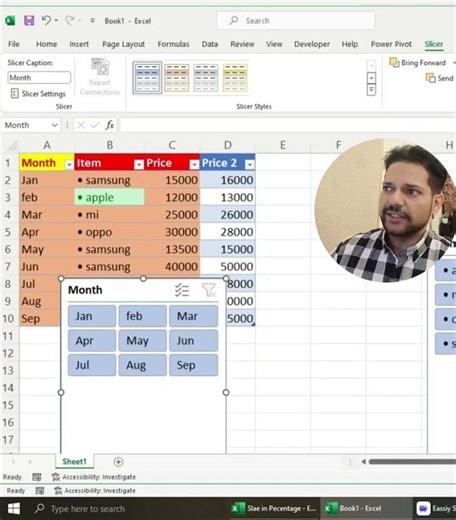Toggle the Jan slicer button
This screenshot has width=456, height=520.
pyautogui.click(x=92, y=316)
